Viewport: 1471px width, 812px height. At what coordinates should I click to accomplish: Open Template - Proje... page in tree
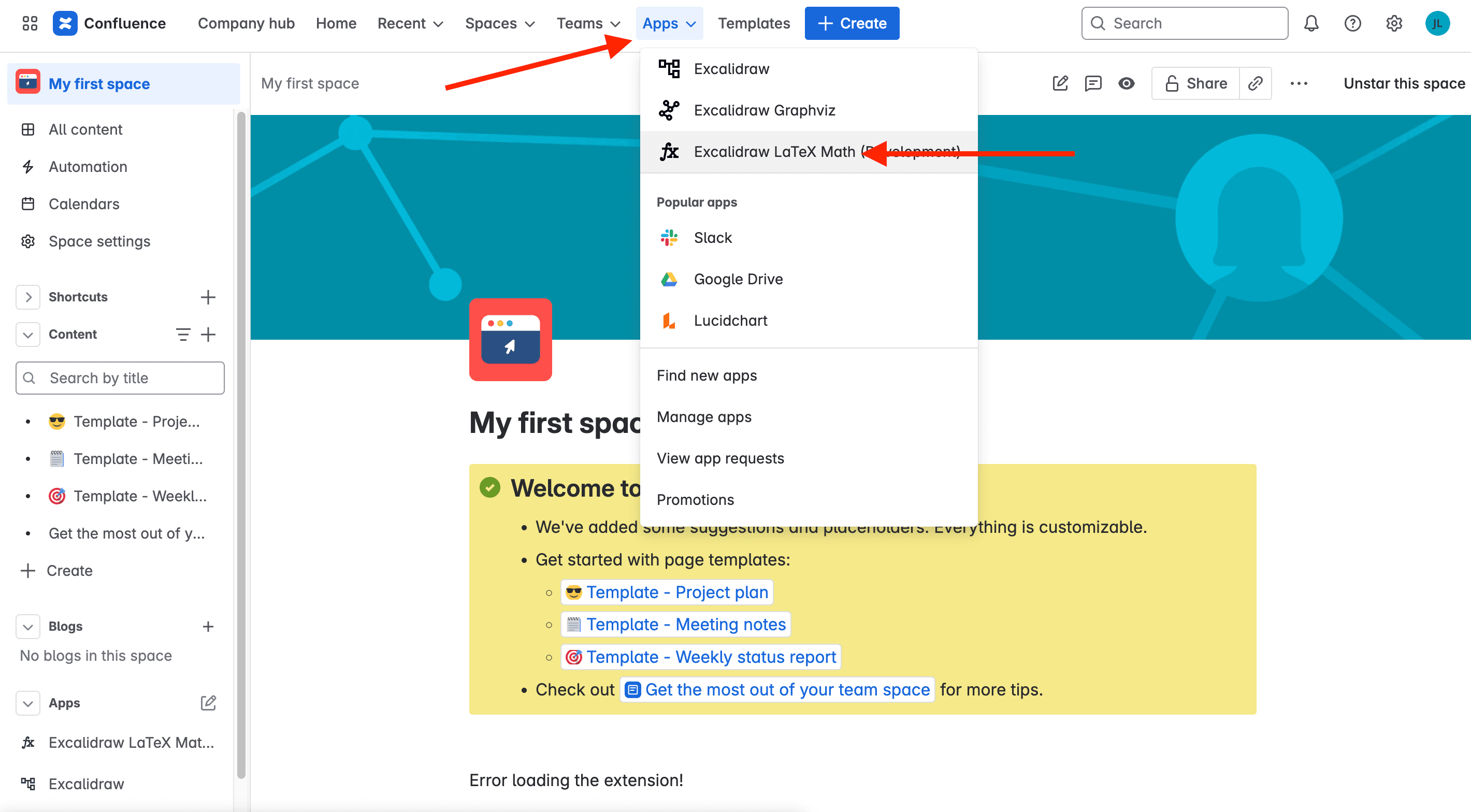(120, 422)
